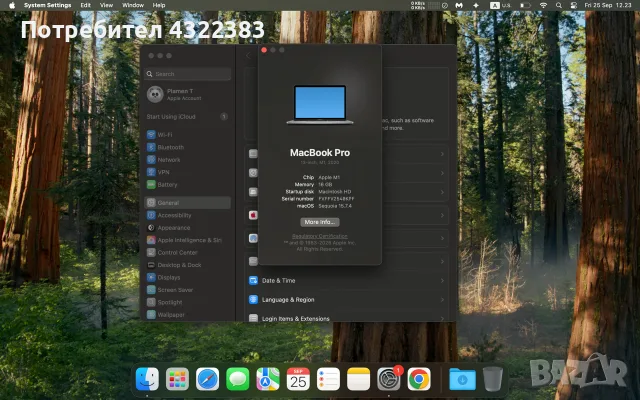Open Battery settings in the sidebar

coord(187,184)
